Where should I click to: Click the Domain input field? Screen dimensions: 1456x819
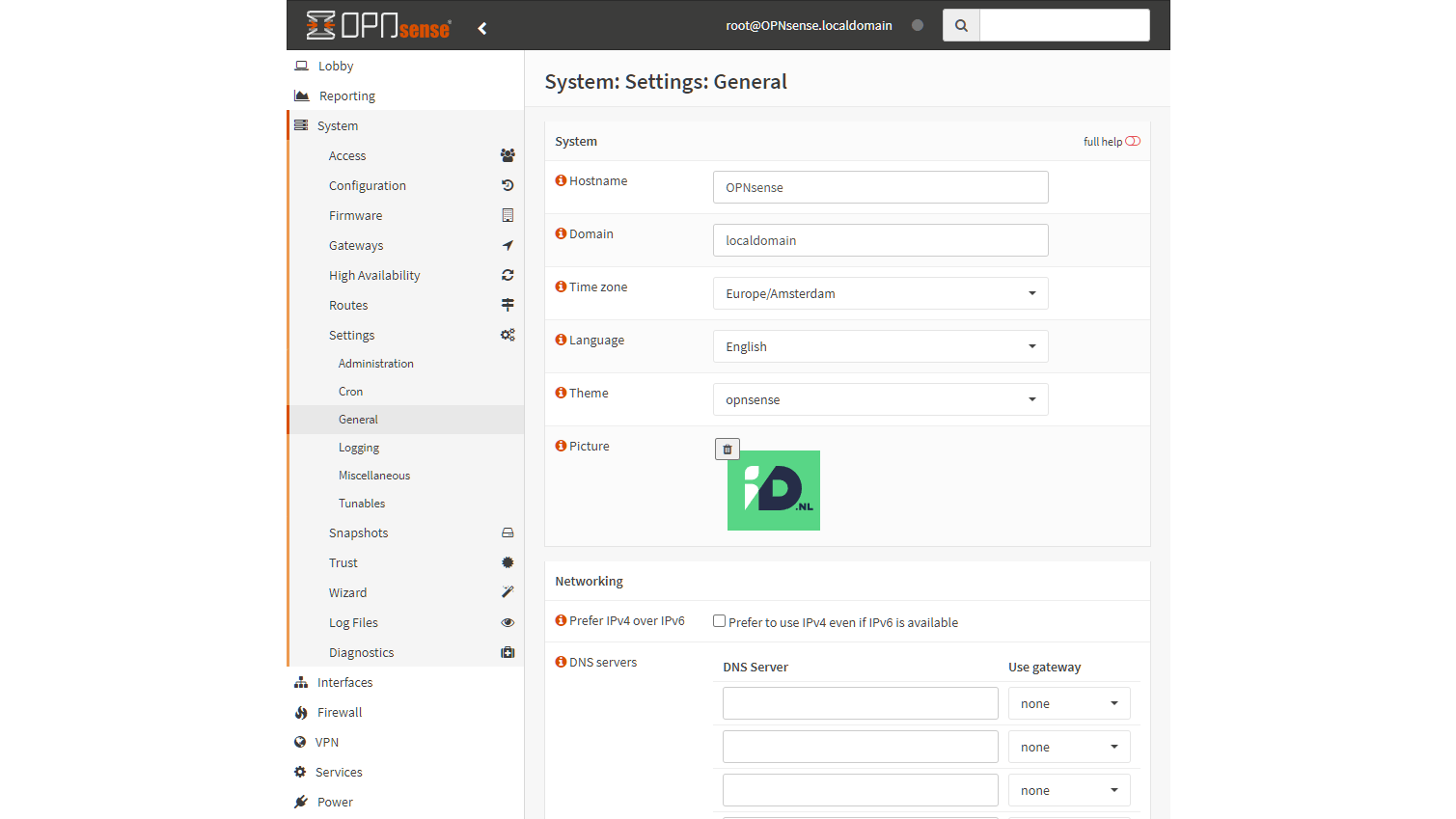pos(880,240)
